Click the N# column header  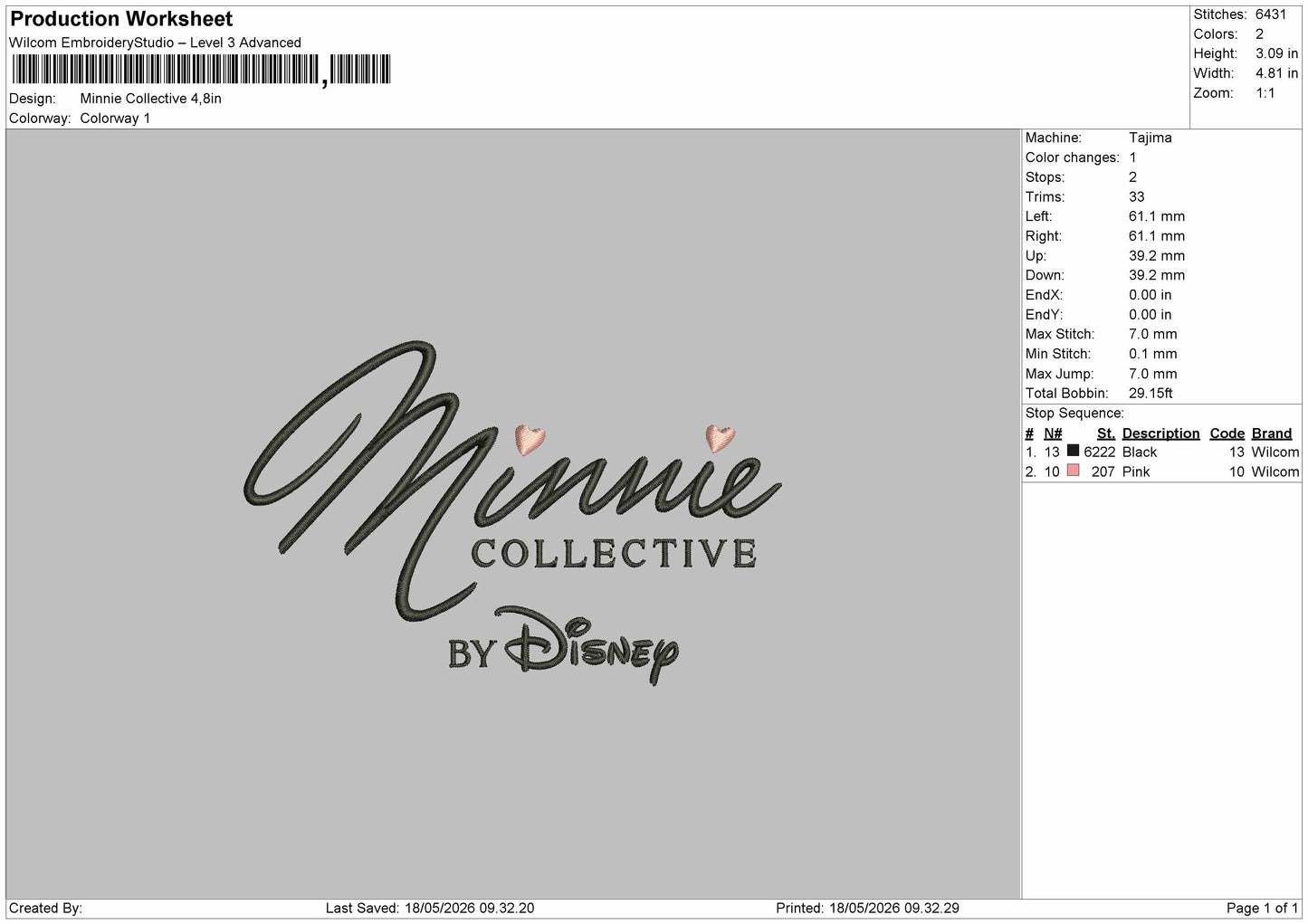click(1053, 433)
